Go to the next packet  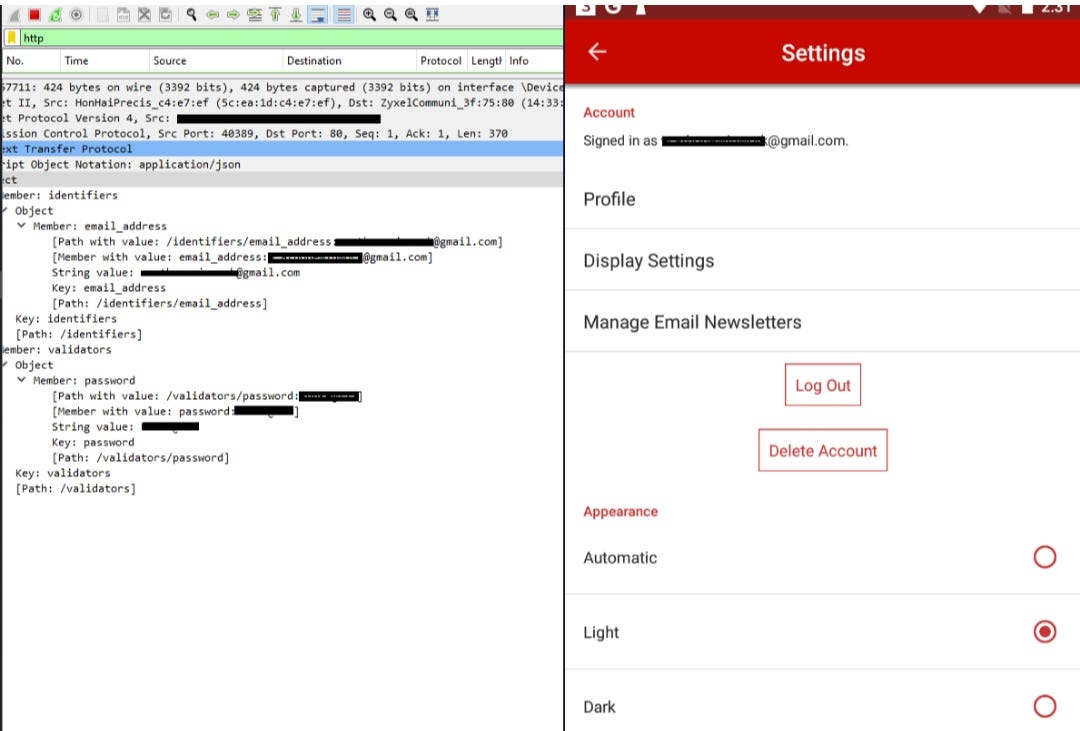[232, 14]
